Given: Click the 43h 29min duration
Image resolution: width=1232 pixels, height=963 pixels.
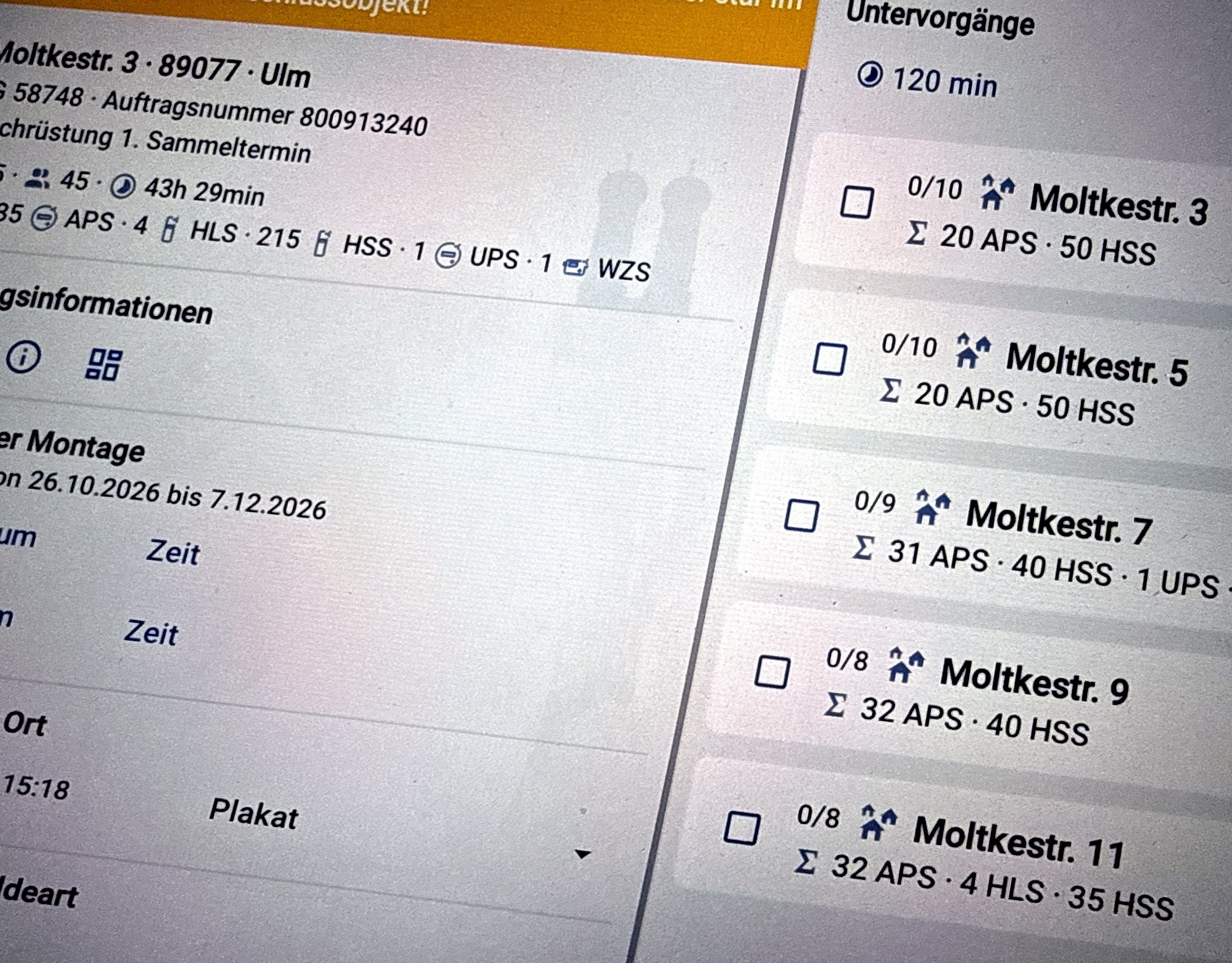Looking at the screenshot, I should pyautogui.click(x=204, y=193).
